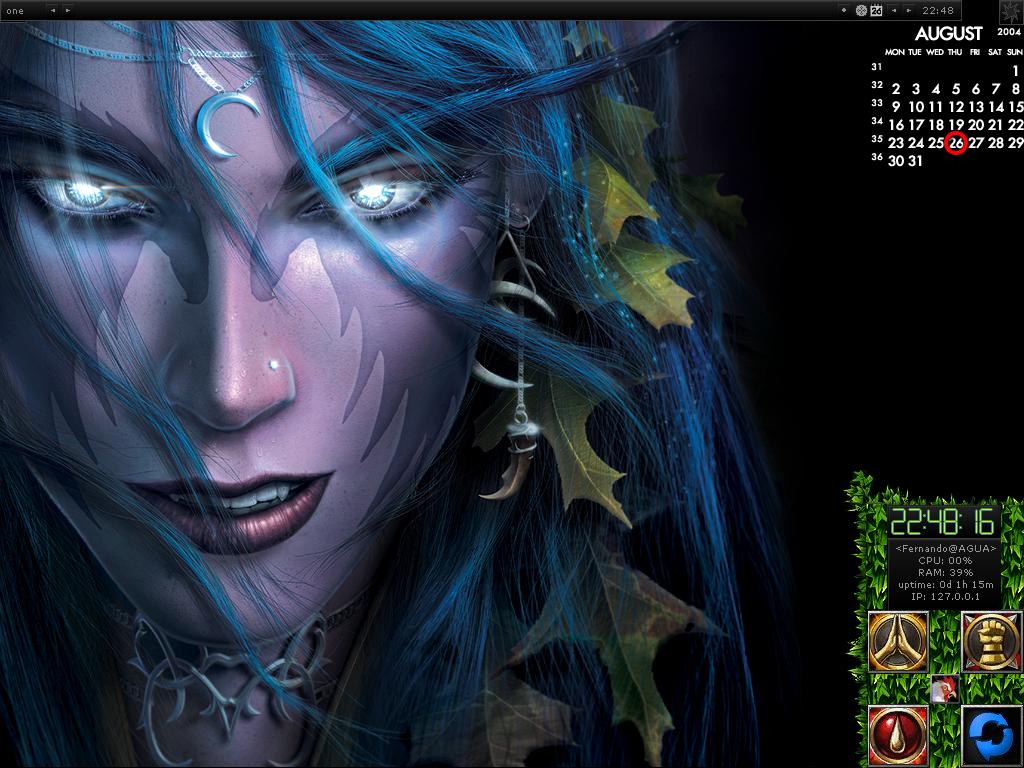Click the AUGUST month heading

pos(948,33)
